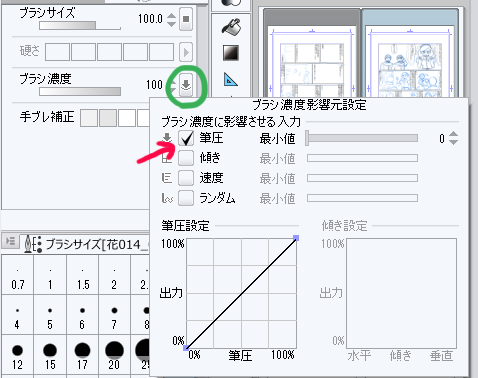Choose brush size preset 1
The height and width of the screenshot is (378, 478).
click(x=50, y=275)
